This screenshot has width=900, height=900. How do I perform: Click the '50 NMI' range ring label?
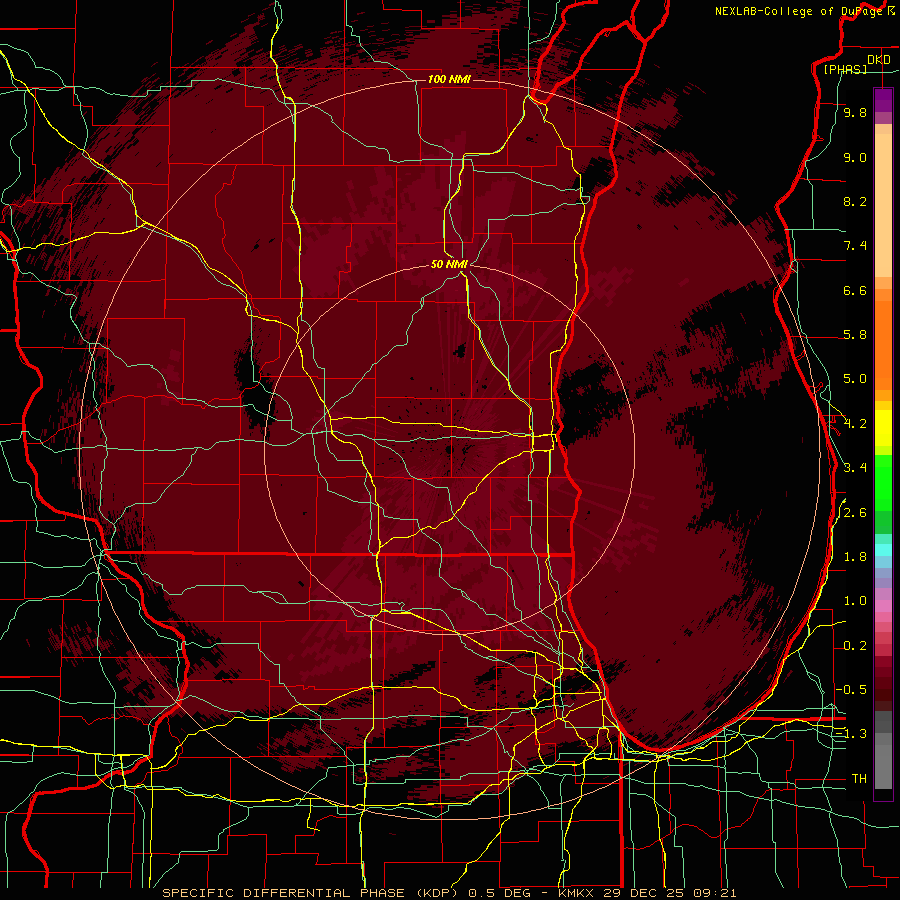pyautogui.click(x=449, y=264)
